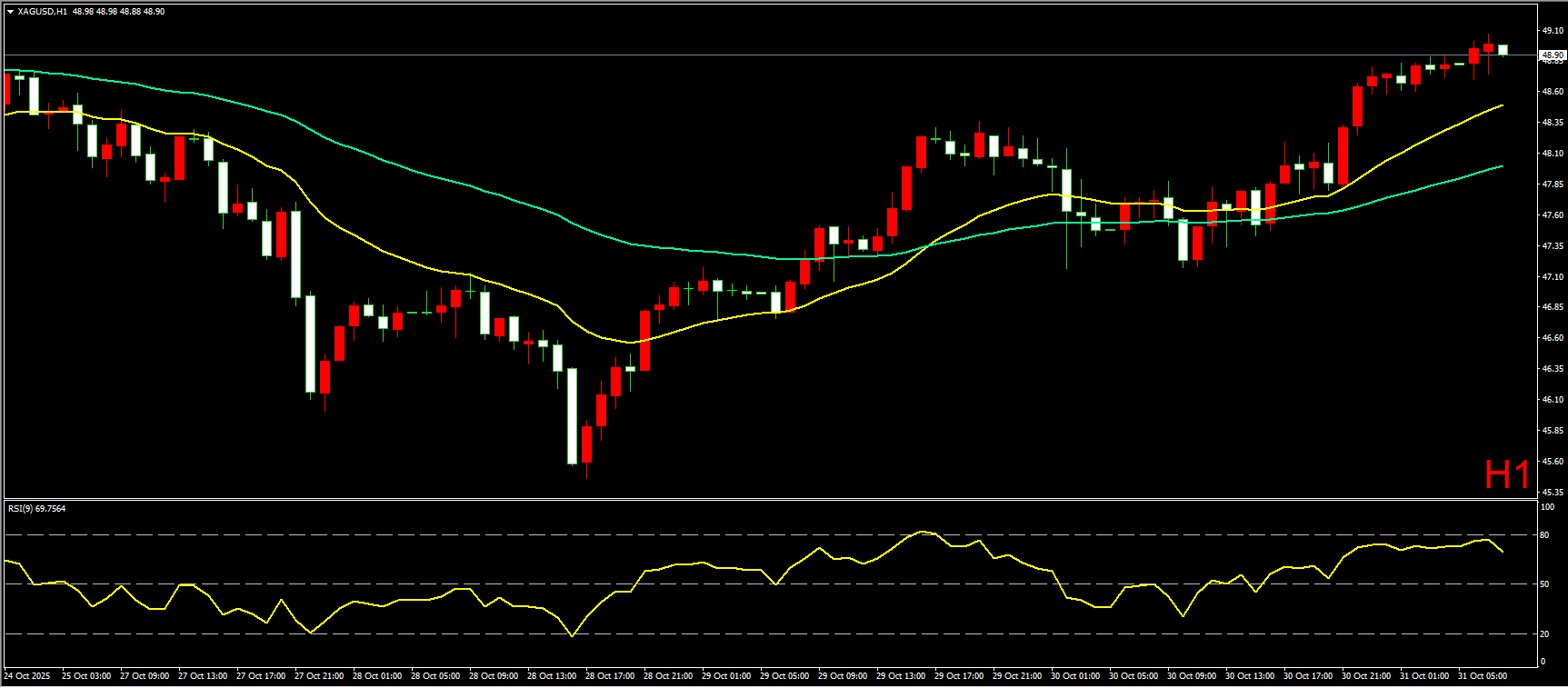Click the 20 level on RSI scale
This screenshot has width=1568, height=688.
click(1544, 634)
